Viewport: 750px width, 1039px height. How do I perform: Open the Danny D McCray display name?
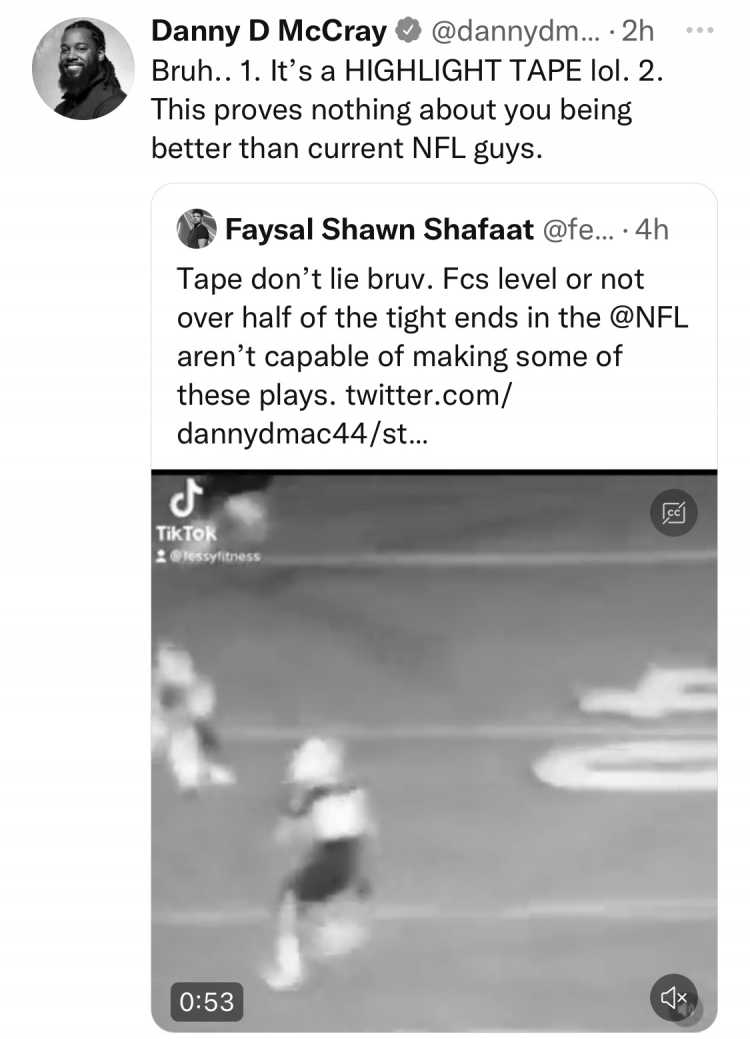268,30
